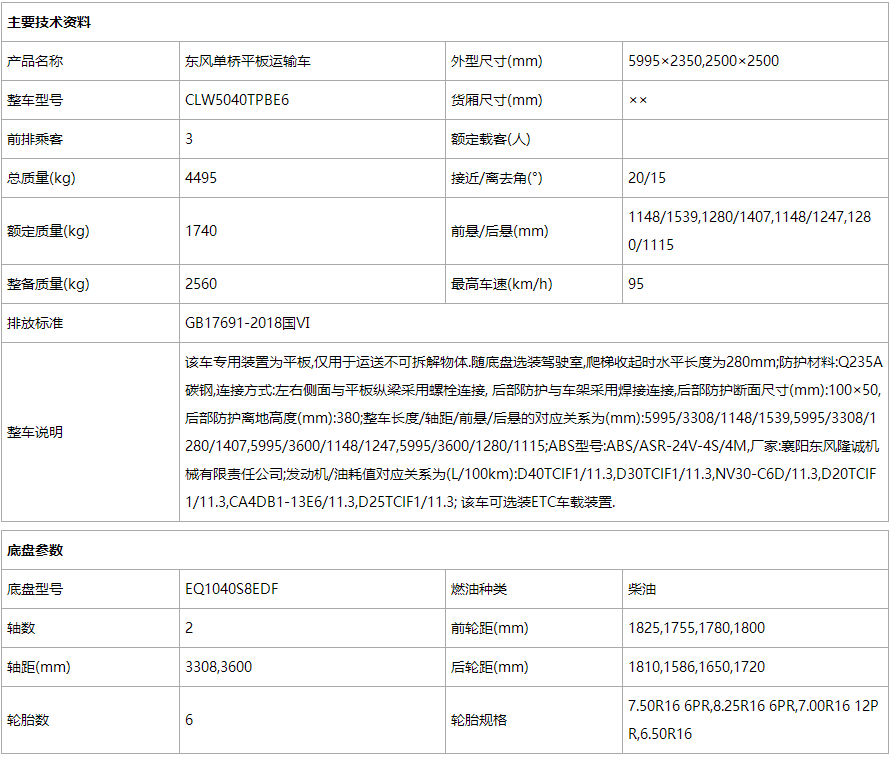Select the tire spec starting 7.50R16 6PR
Viewport: 890px width, 760px height.
tap(753, 720)
